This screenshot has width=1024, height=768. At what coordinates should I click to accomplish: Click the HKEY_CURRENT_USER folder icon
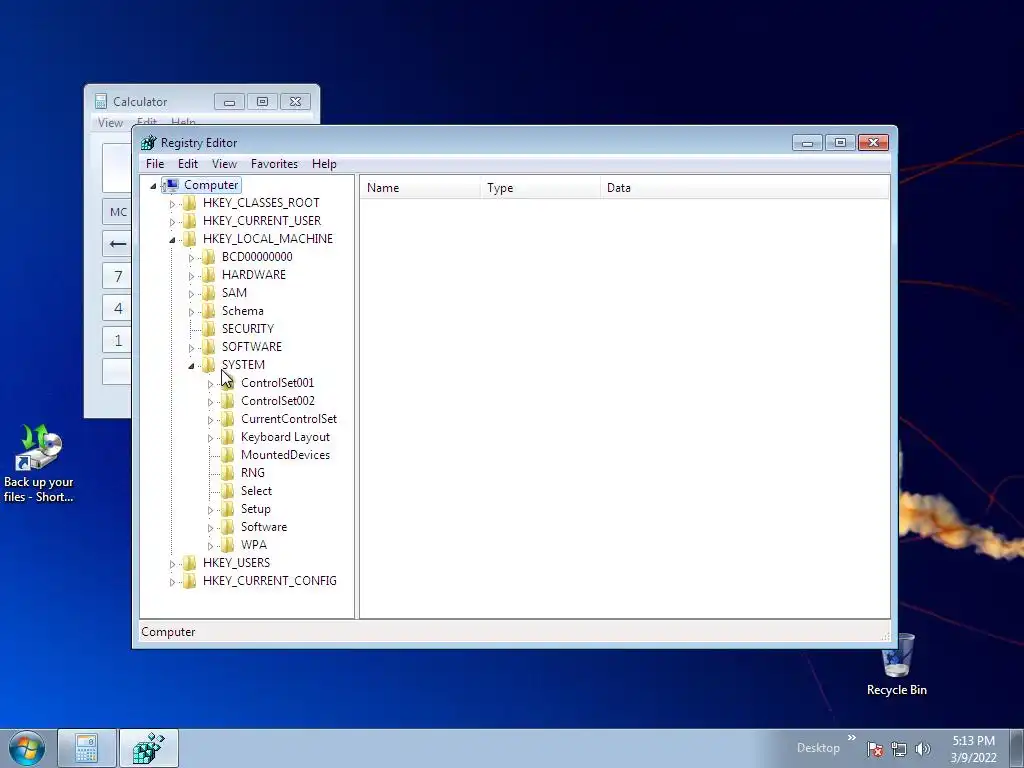(x=189, y=221)
